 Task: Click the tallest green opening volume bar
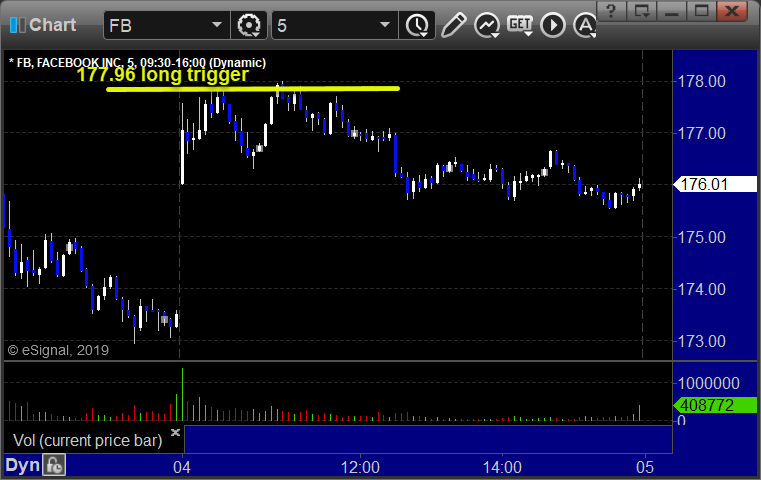click(x=182, y=394)
